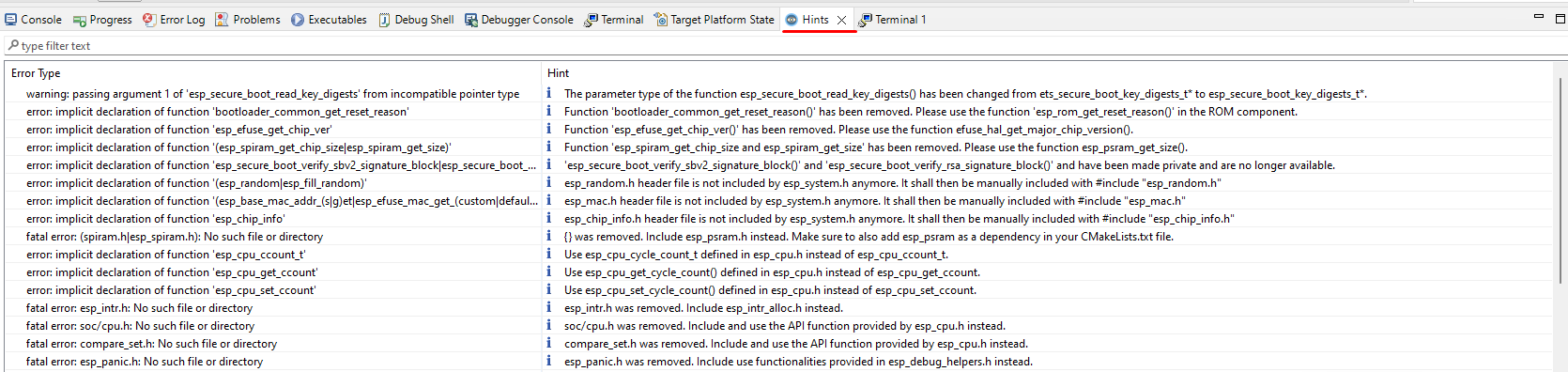Viewport: 1568px width, 372px height.
Task: Select the esp_spiram_get_chip_size error row
Action: pos(777,147)
